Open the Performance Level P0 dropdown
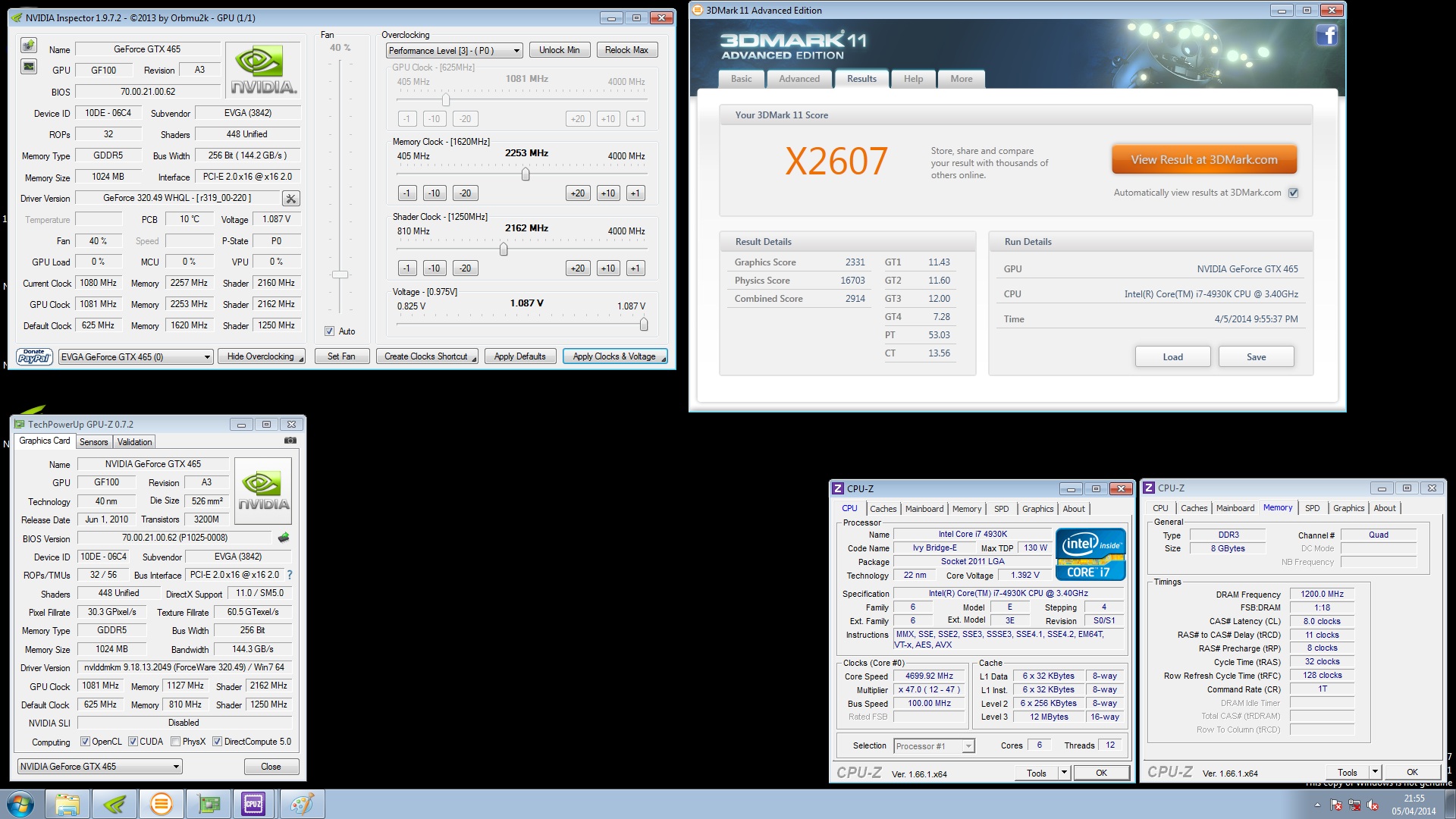This screenshot has height=819, width=1456. (x=454, y=51)
